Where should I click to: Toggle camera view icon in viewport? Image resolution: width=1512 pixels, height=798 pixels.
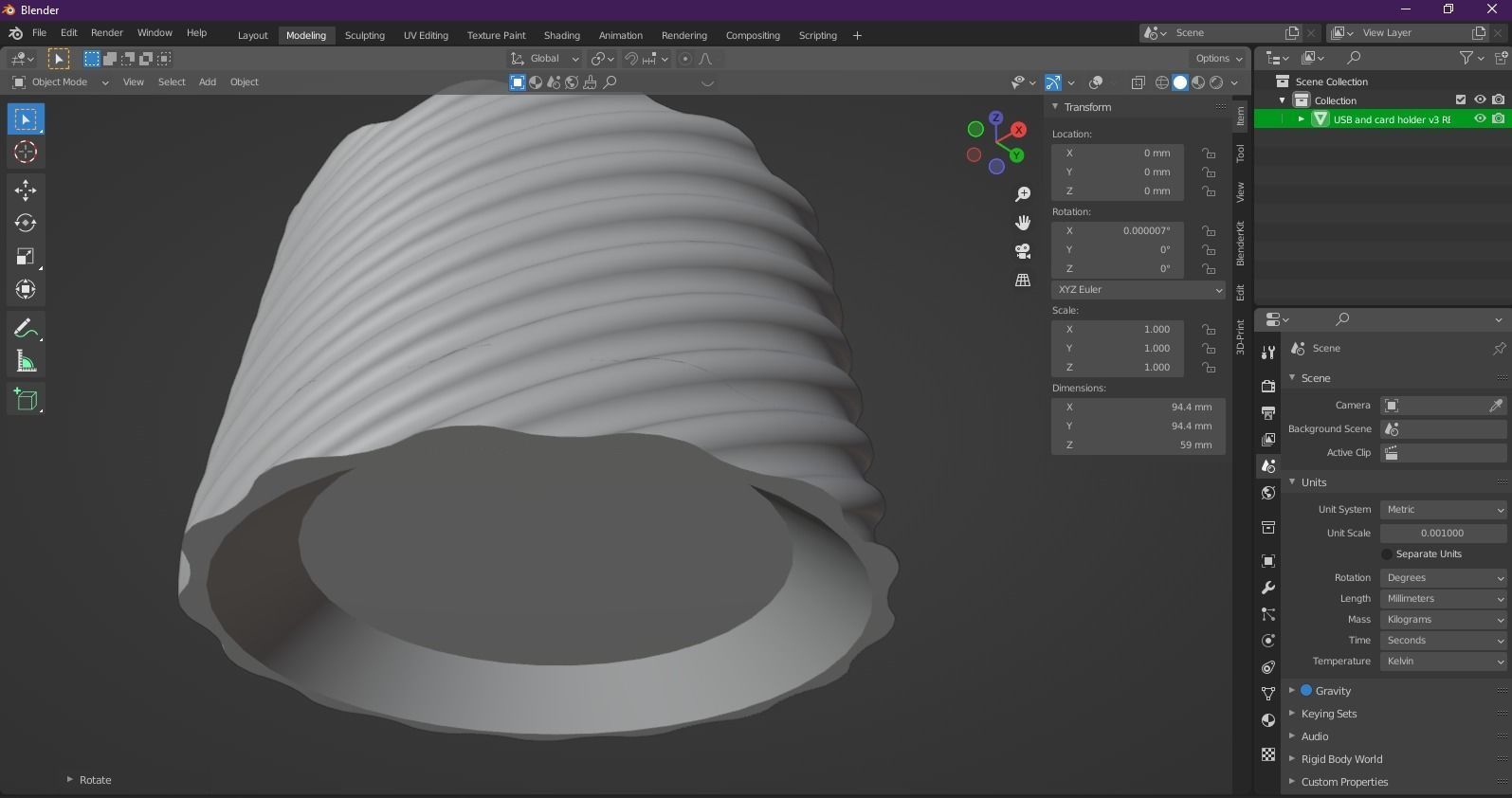pyautogui.click(x=1023, y=251)
